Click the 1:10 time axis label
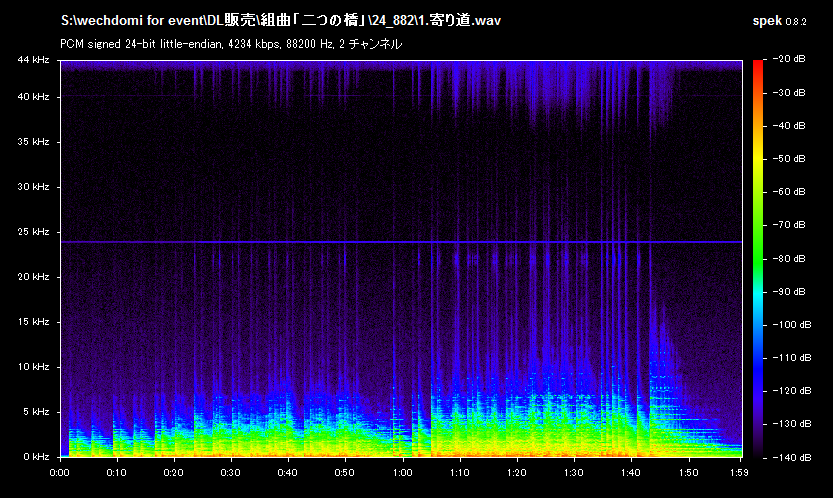This screenshot has width=833, height=498. pyautogui.click(x=460, y=473)
